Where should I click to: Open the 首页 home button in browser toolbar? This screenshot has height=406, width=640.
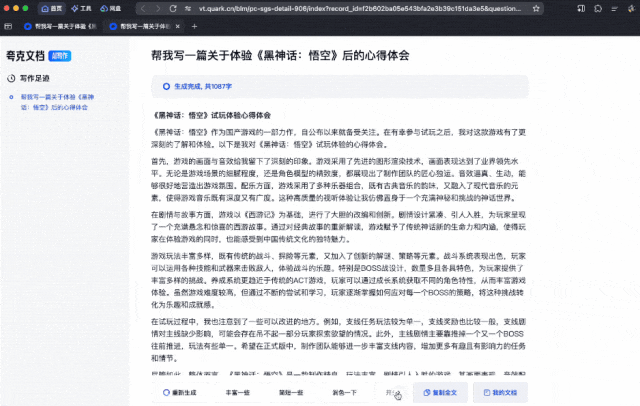51,9
